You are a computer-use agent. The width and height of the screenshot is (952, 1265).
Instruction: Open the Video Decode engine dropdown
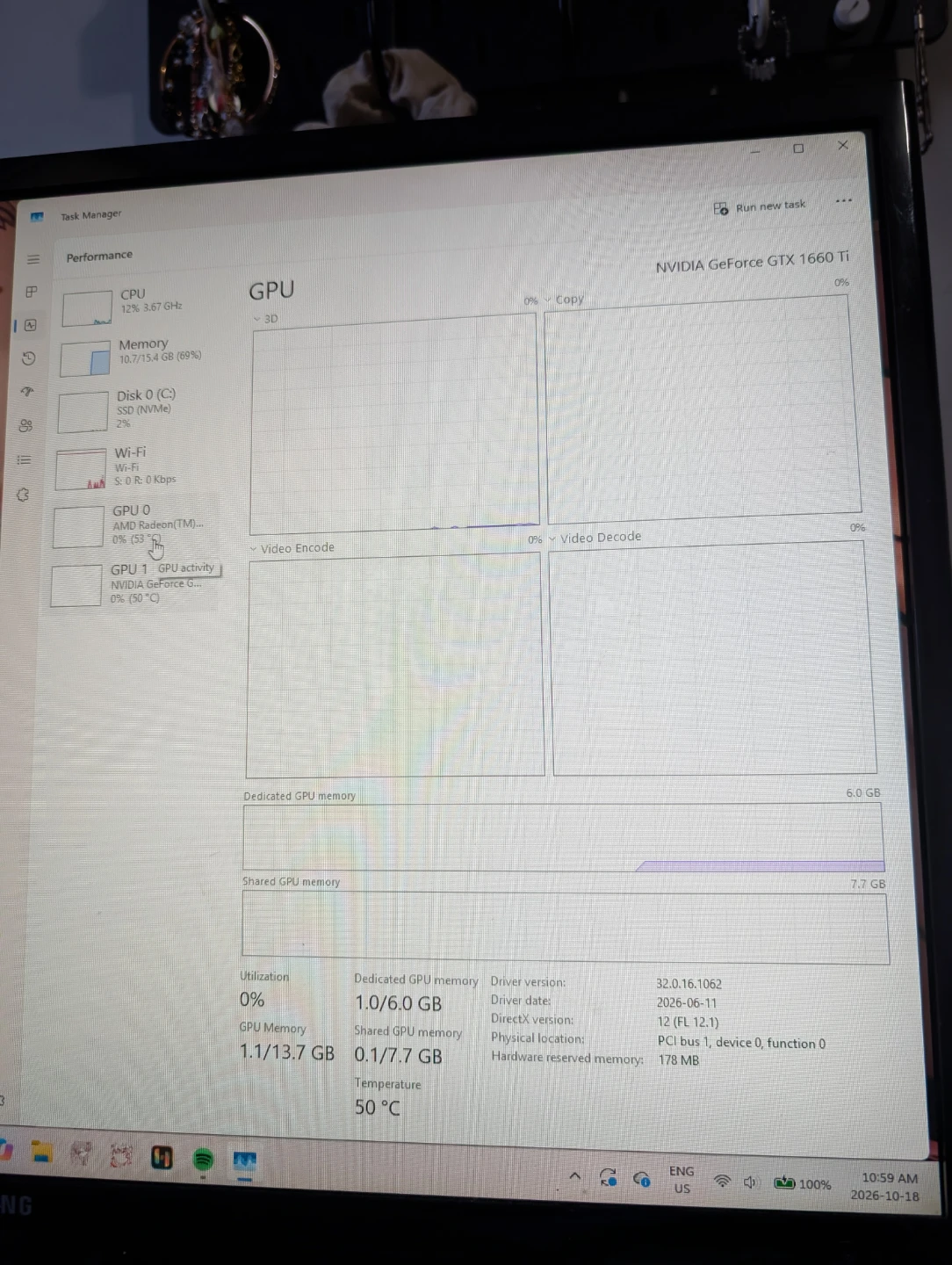pyautogui.click(x=595, y=538)
